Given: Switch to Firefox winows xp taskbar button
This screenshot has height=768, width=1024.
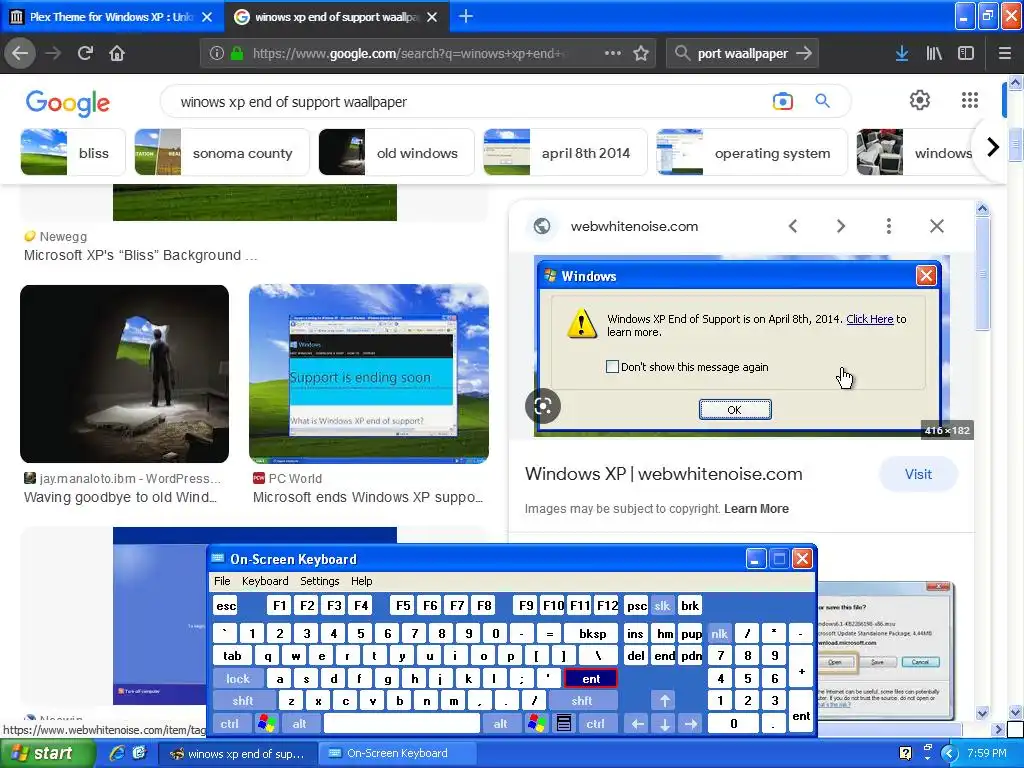Looking at the screenshot, I should [x=238, y=754].
